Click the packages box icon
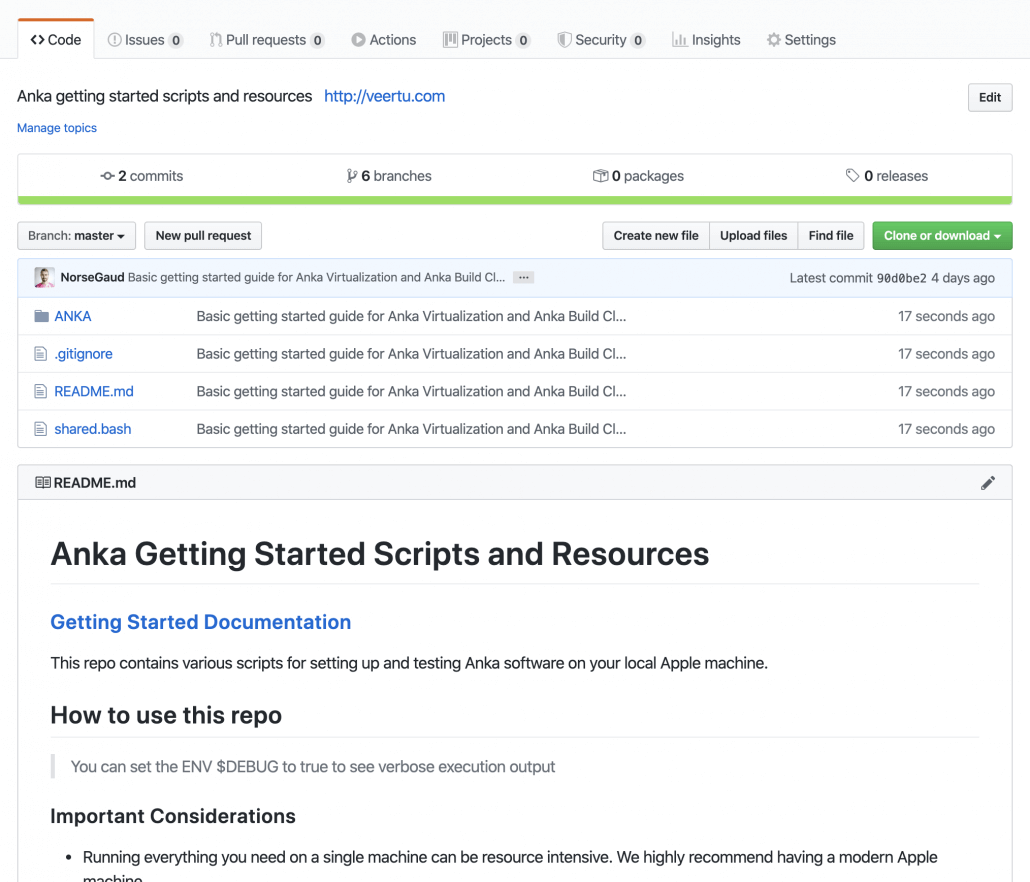Screen dimensions: 1030x882 [600, 175]
